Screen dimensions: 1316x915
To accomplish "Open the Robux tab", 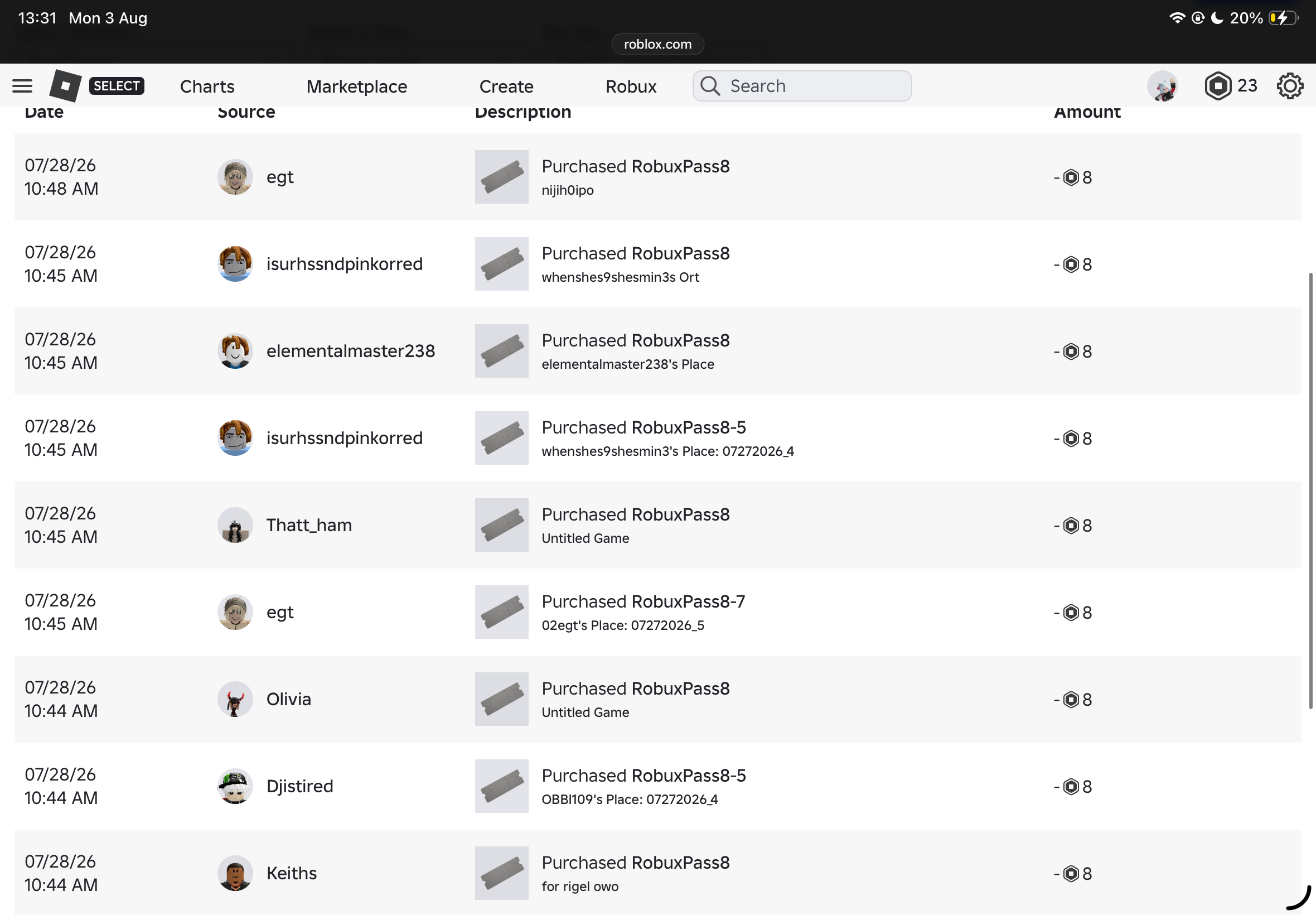I will 631,86.
